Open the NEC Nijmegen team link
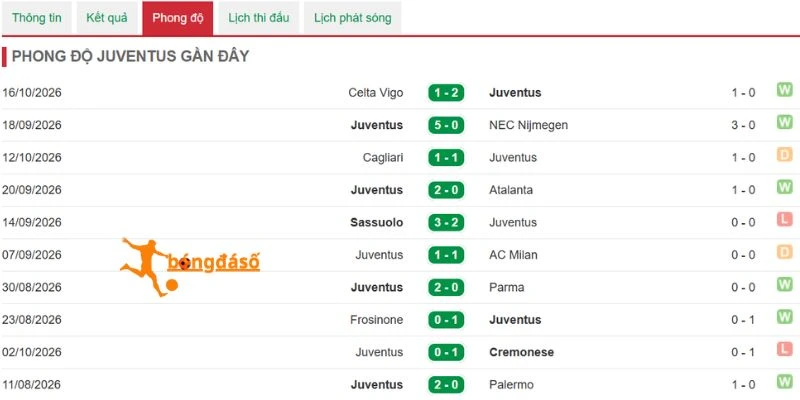The width and height of the screenshot is (800, 400). pyautogui.click(x=529, y=125)
